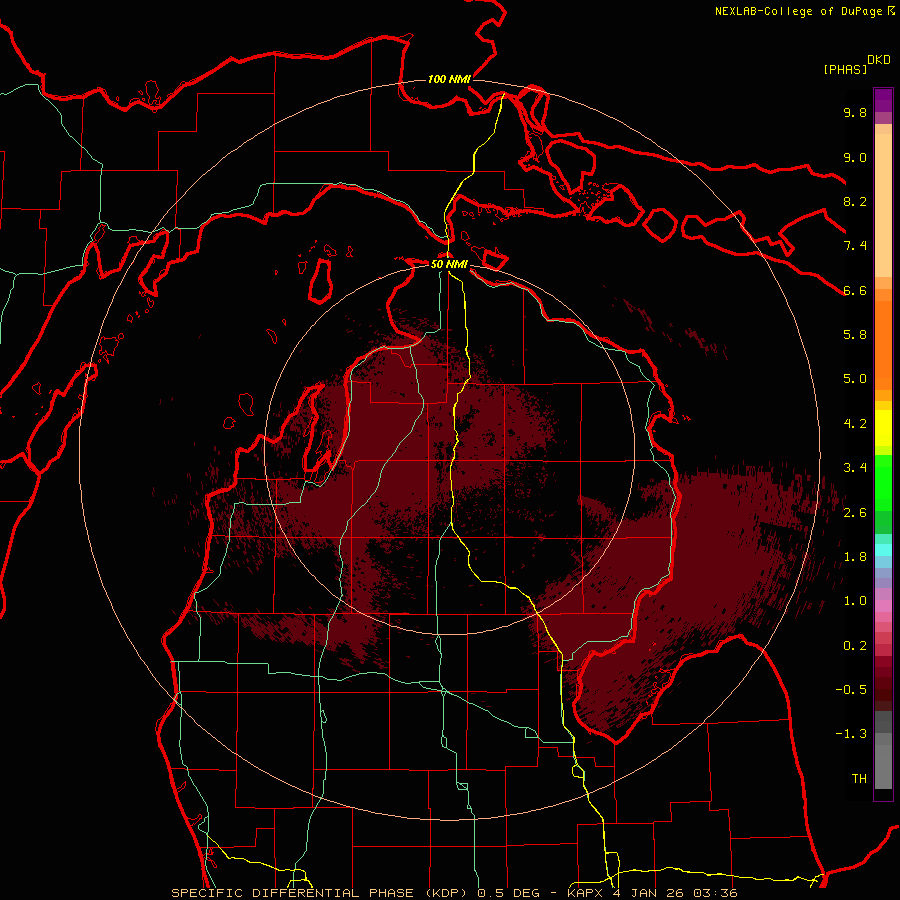Click the 5.0 legend value
The width and height of the screenshot is (900, 900).
click(855, 379)
